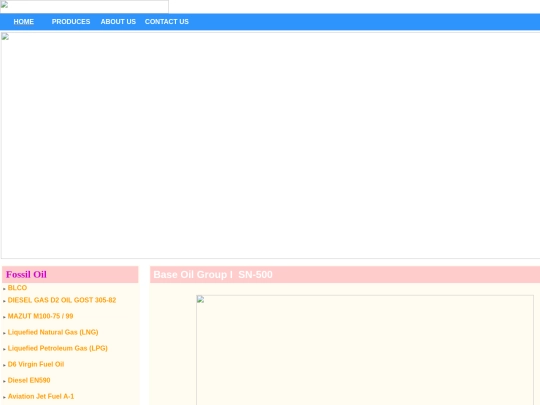Click the arrow bullet beside D6 Virgin Fuel Oil
The image size is (540, 405).
(x=4, y=365)
